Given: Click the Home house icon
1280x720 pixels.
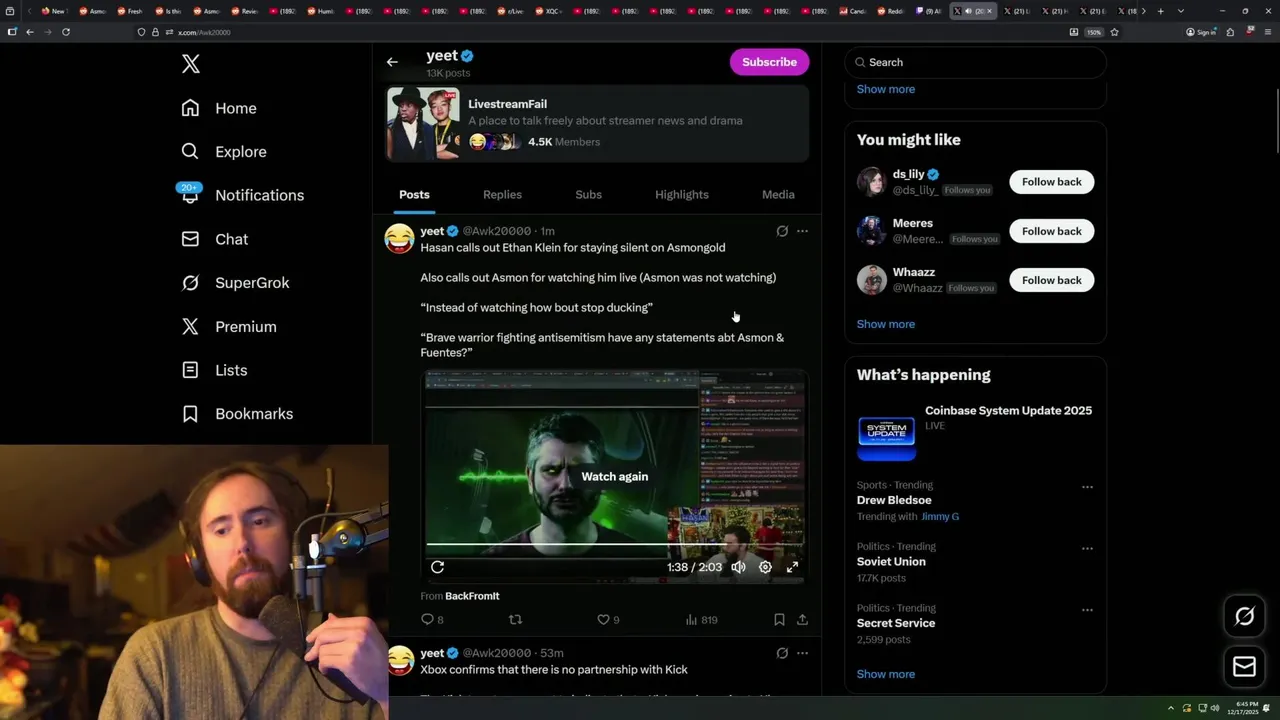Looking at the screenshot, I should click(x=190, y=108).
